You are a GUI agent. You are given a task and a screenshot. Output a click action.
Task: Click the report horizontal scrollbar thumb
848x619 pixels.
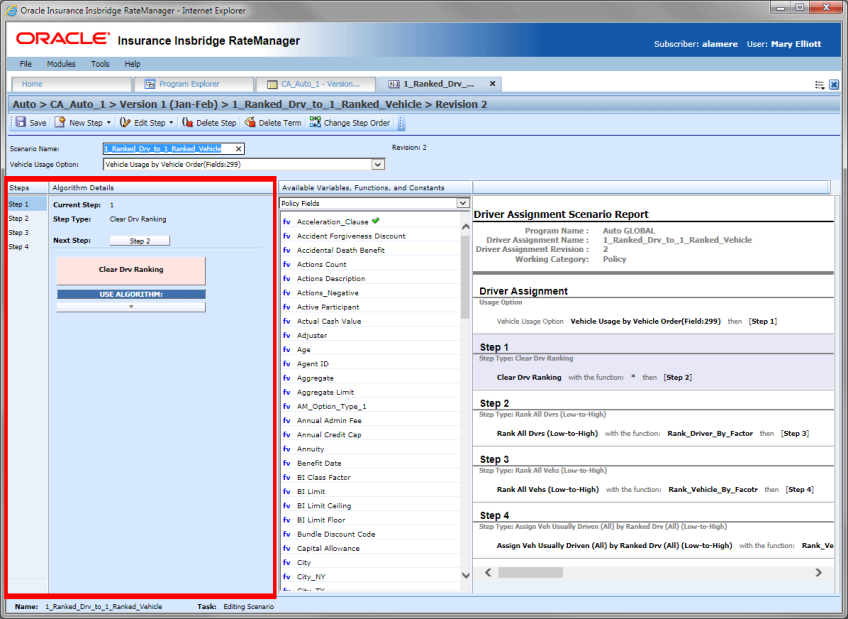tap(531, 573)
